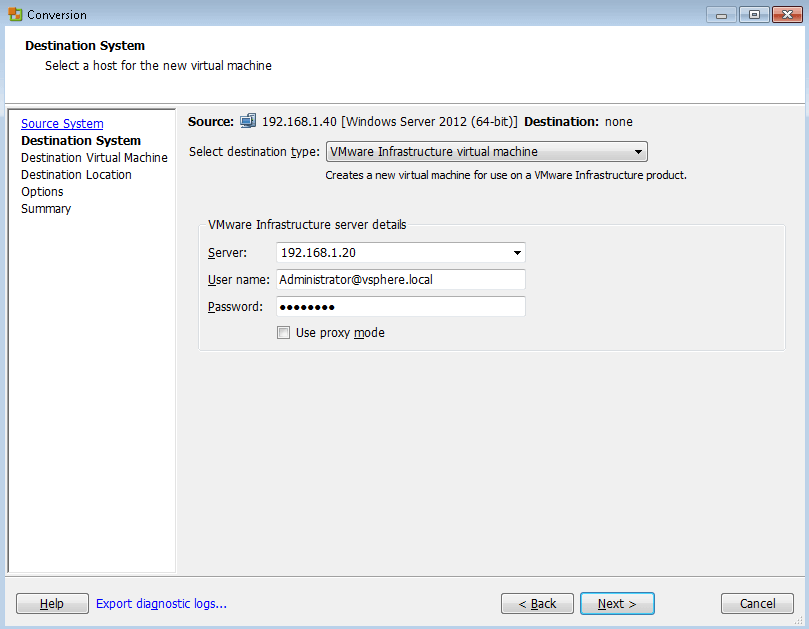Open the destination type dropdown
The width and height of the screenshot is (809, 629).
click(487, 152)
